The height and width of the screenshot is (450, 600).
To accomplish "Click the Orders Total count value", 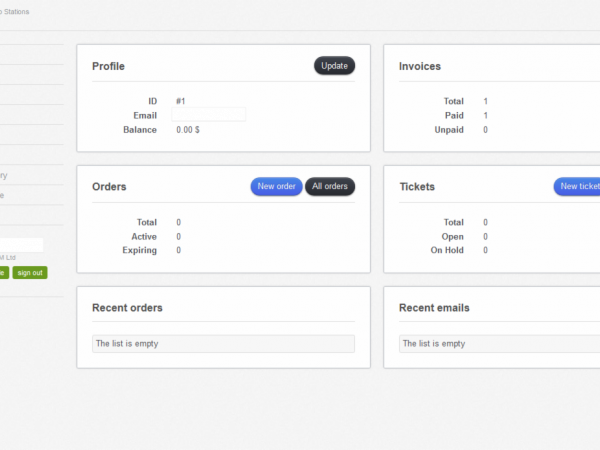I will [179, 222].
